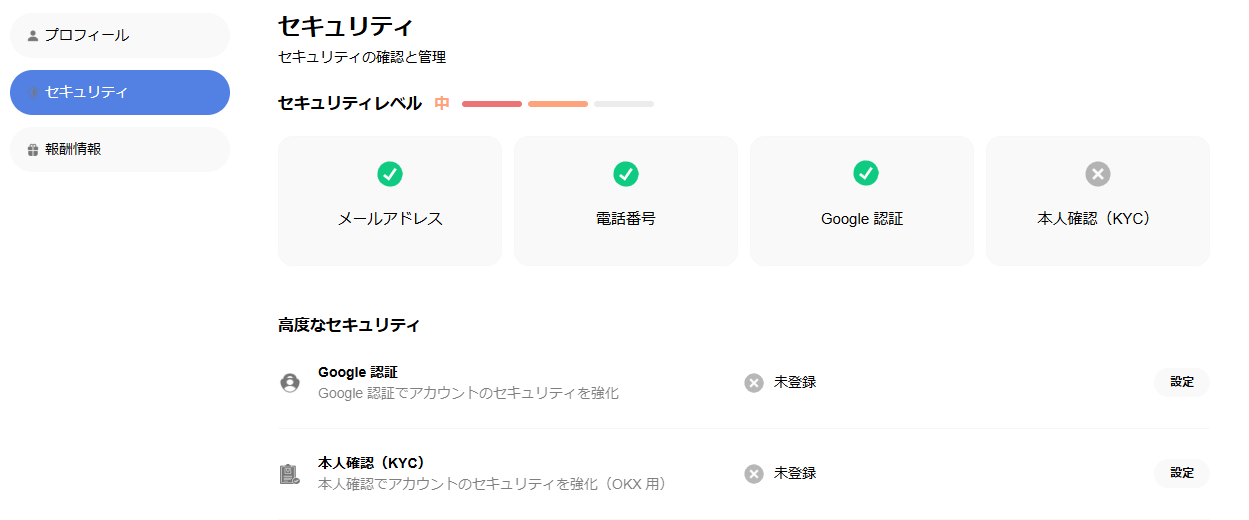
Task: Click the gray X next to KYC 未登録
Action: point(754,474)
